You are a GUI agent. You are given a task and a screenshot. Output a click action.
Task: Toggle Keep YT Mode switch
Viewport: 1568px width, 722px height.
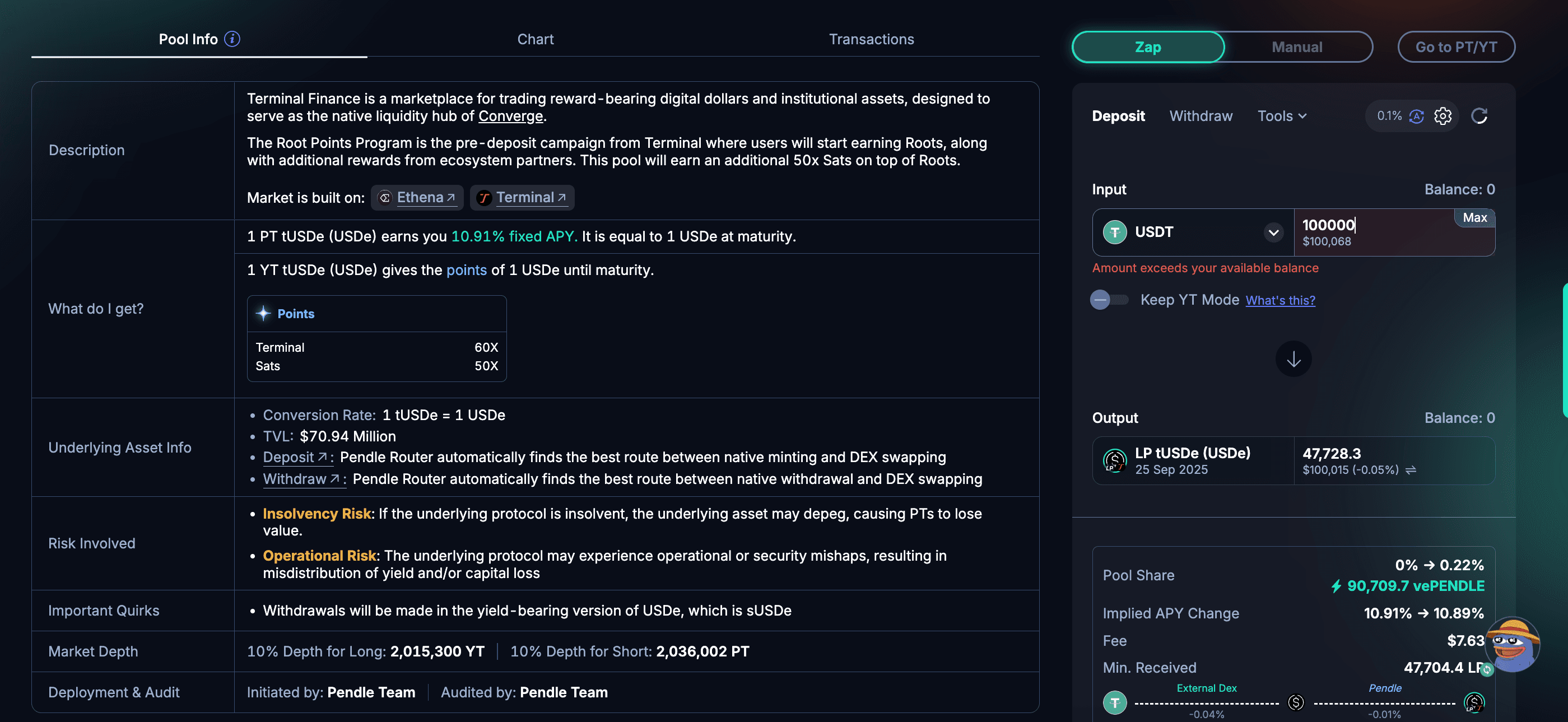point(1109,300)
